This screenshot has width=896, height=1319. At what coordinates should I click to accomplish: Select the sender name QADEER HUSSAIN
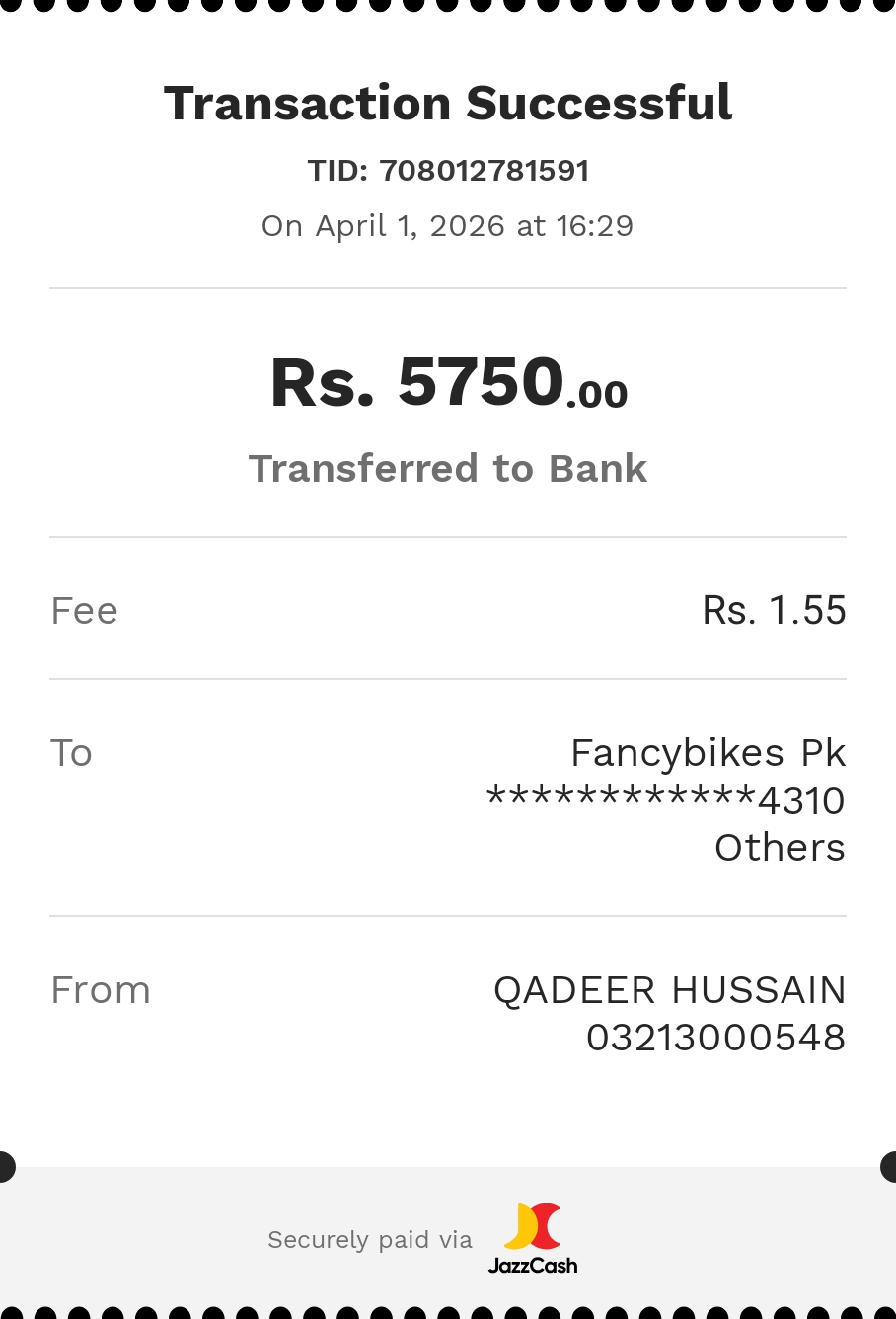669,990
